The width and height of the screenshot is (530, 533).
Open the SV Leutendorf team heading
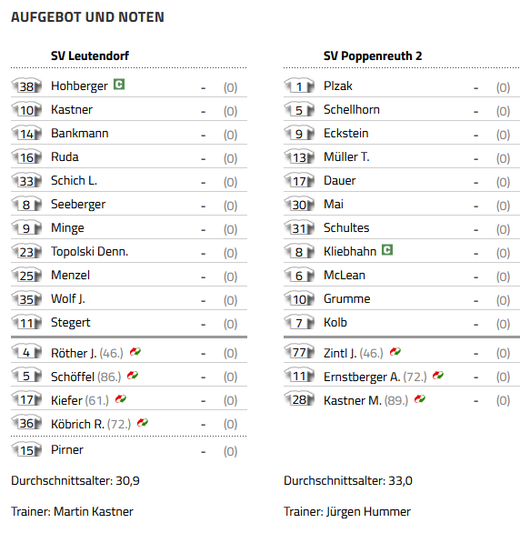coord(90,56)
